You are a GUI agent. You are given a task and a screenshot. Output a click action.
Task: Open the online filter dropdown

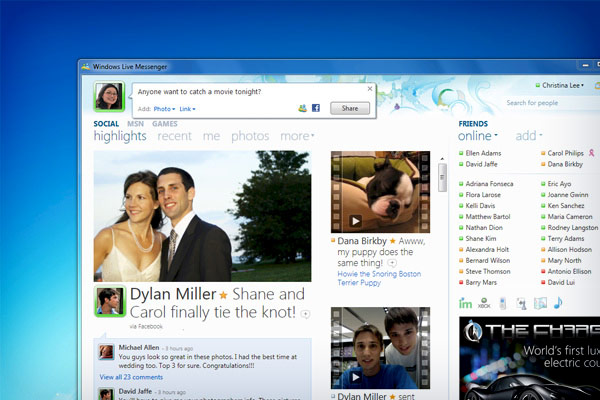(x=478, y=136)
